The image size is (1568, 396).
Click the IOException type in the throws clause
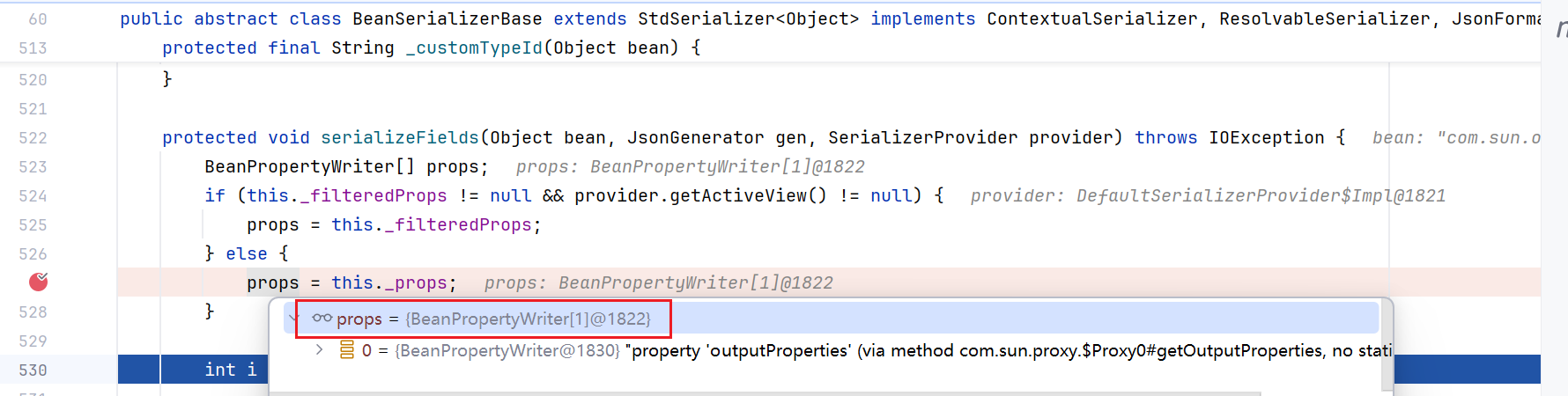click(x=1267, y=137)
